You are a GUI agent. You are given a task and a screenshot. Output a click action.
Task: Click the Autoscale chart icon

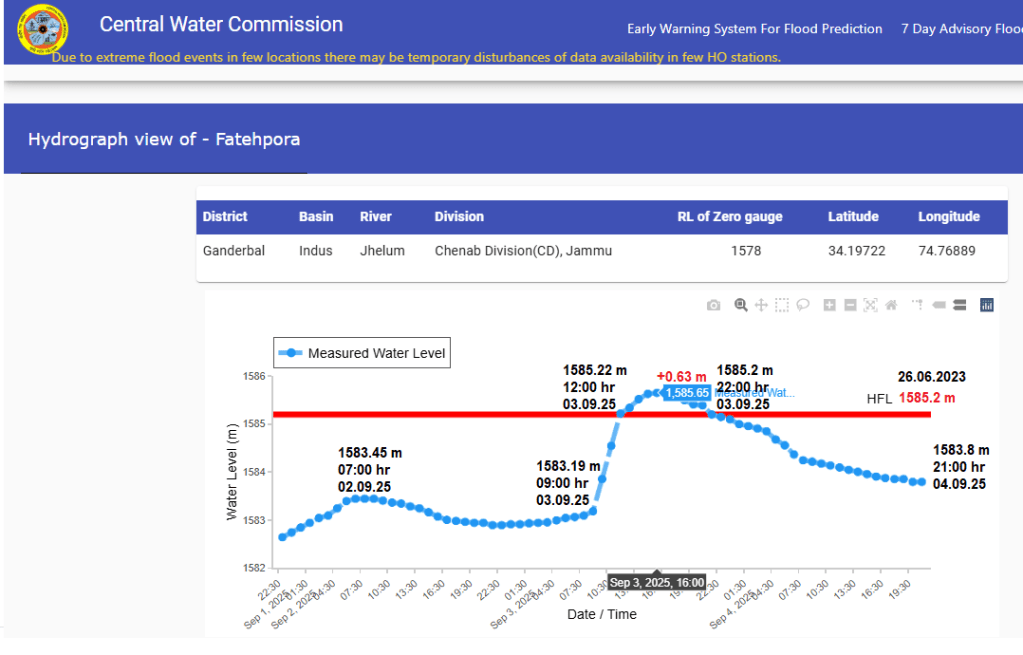coord(870,305)
